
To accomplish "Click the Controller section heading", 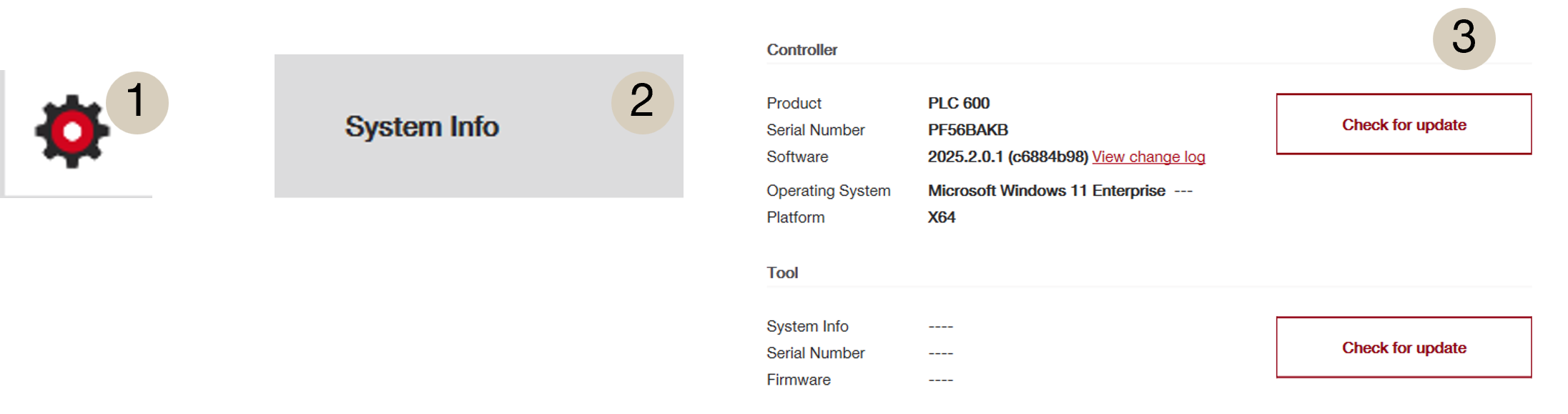I will (802, 50).
